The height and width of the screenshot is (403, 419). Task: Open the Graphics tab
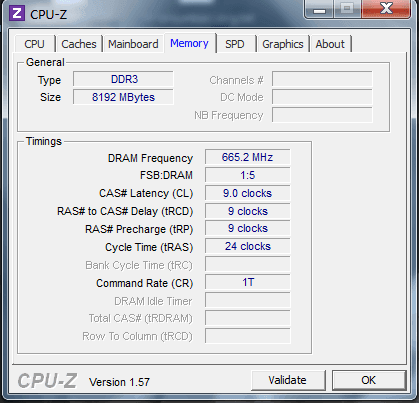coord(283,44)
